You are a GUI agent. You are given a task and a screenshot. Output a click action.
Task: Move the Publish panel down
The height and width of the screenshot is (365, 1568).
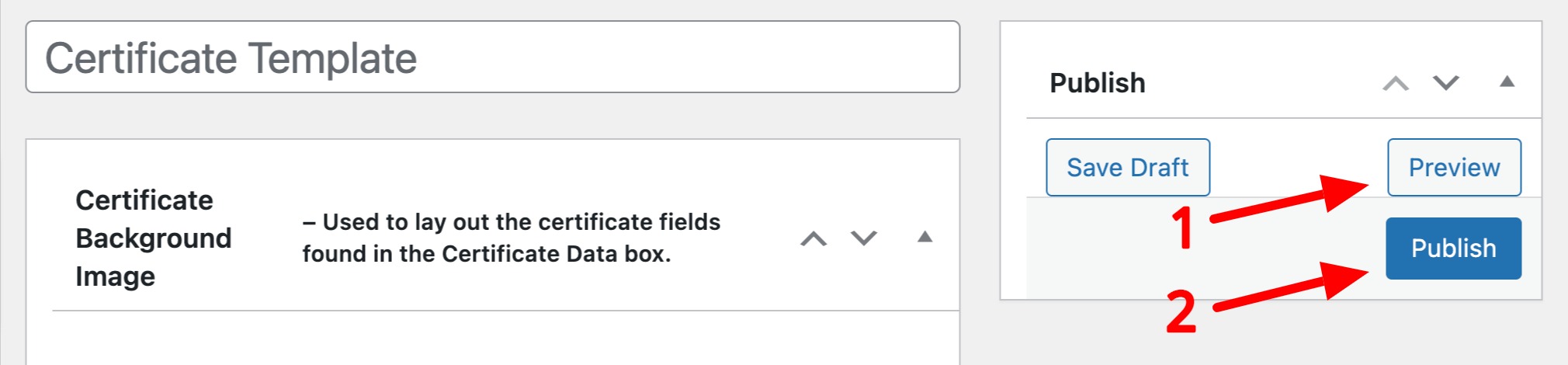point(1445,83)
